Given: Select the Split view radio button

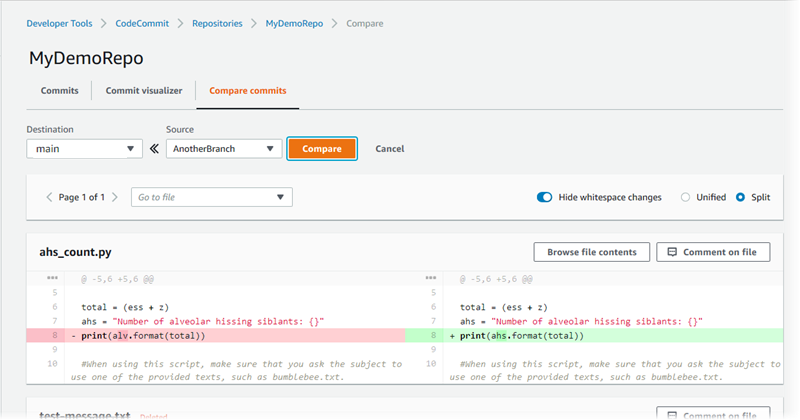Looking at the screenshot, I should pos(741,197).
